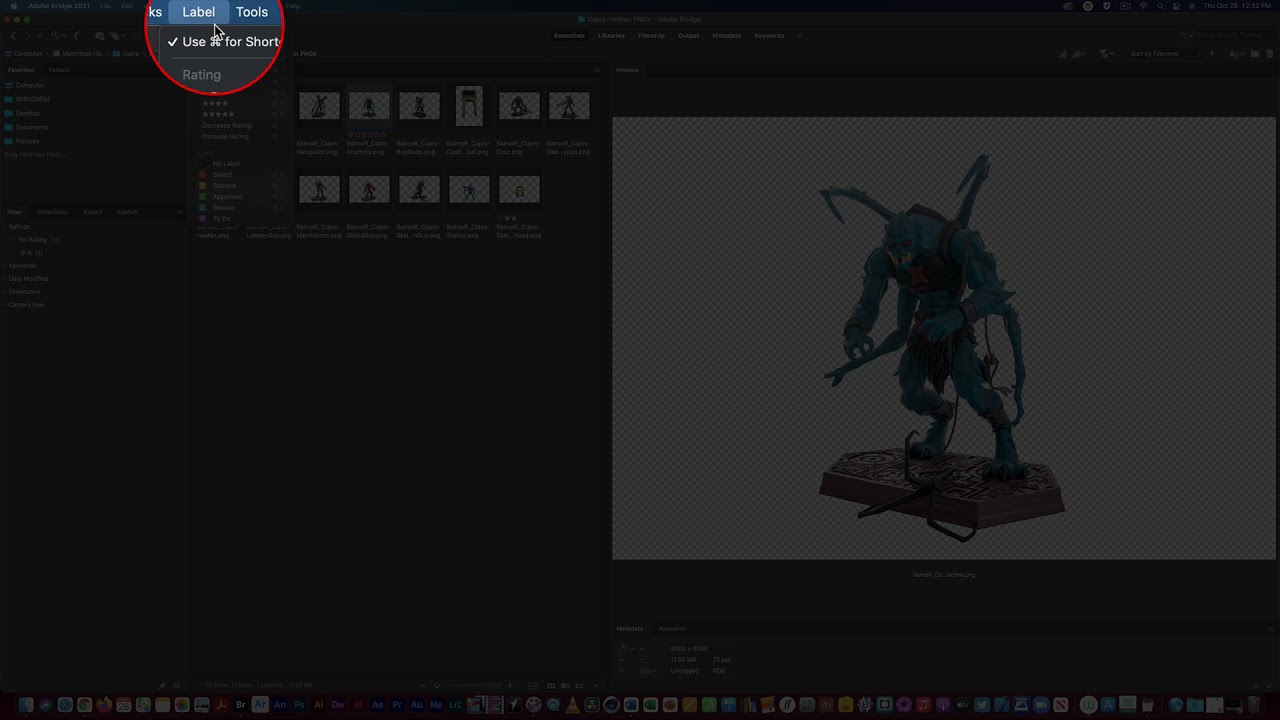
Task: Switch to the Libraries workspace
Action: 611,36
